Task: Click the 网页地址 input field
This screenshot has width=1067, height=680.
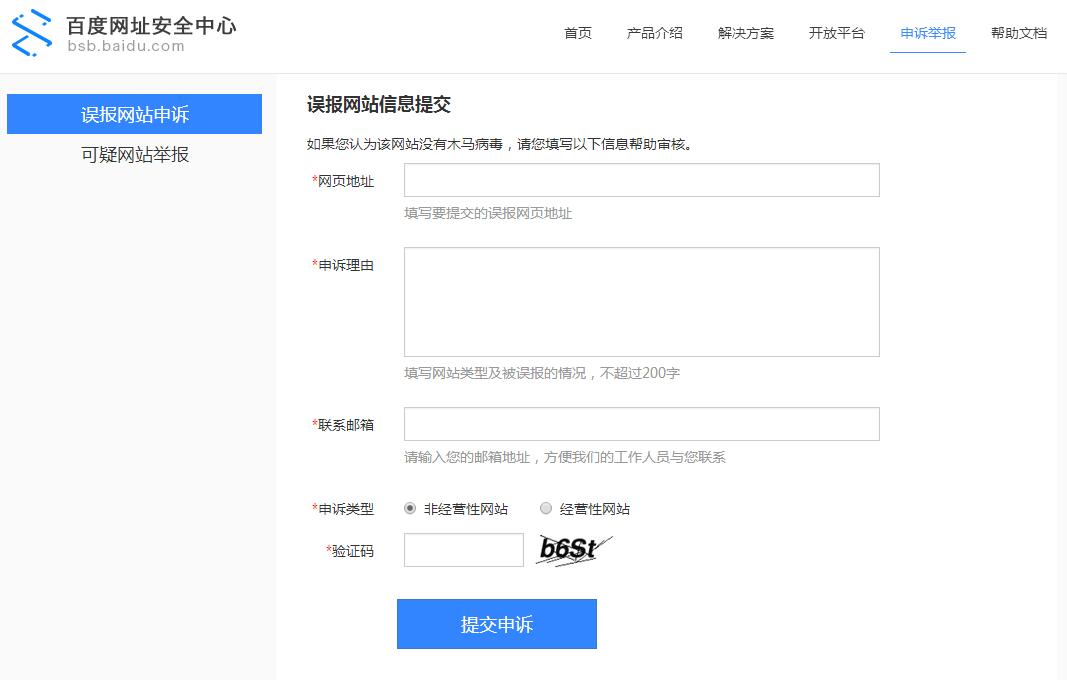Action: [641, 180]
